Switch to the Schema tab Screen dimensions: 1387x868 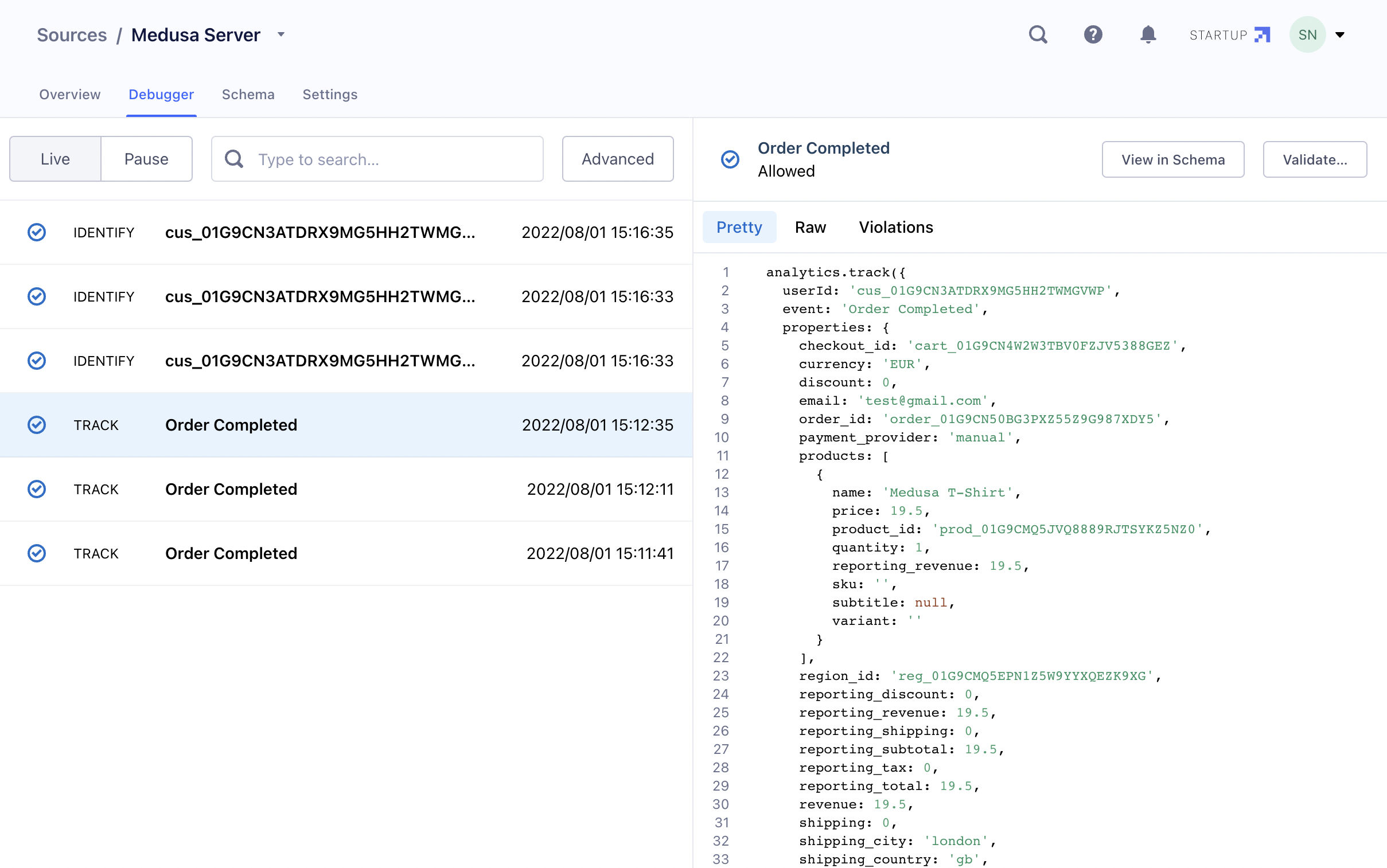point(248,94)
